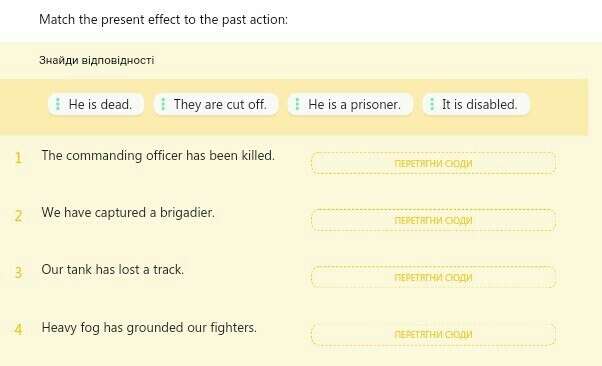Click drop zone beside 'We have captured a brigadier.'
Viewport: 602px width, 366px height.
click(x=433, y=220)
